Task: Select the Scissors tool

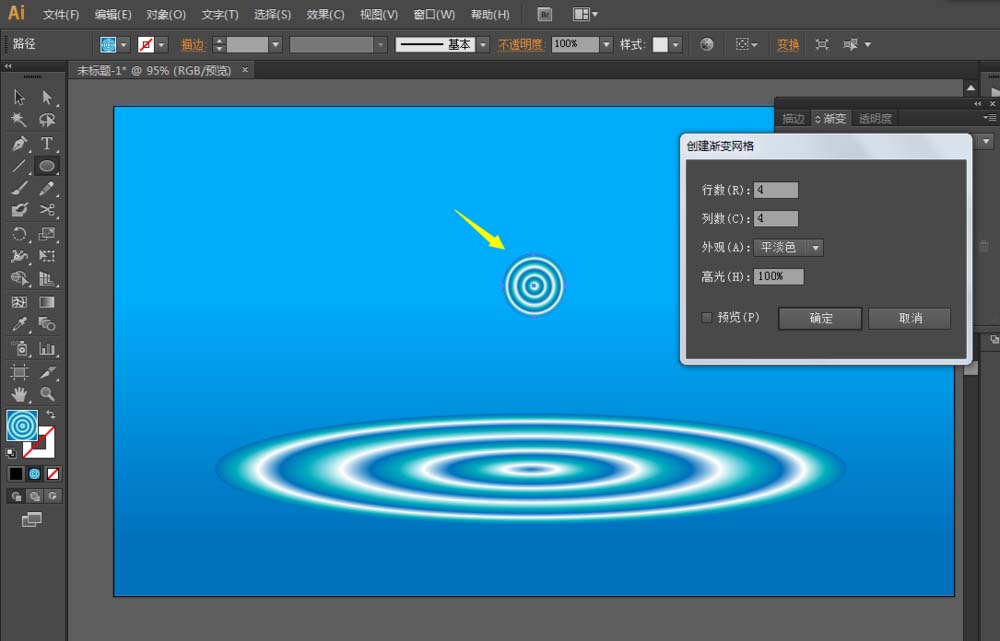Action: click(47, 210)
